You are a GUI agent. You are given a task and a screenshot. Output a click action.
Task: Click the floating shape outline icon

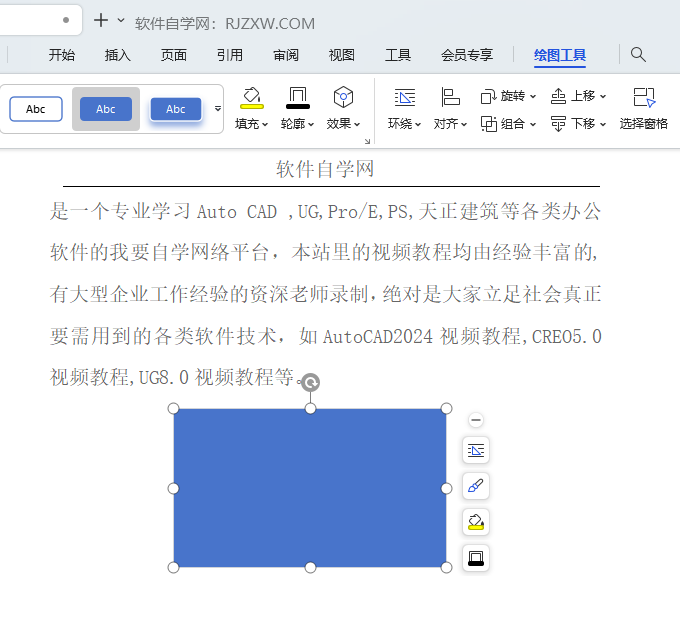tap(476, 558)
